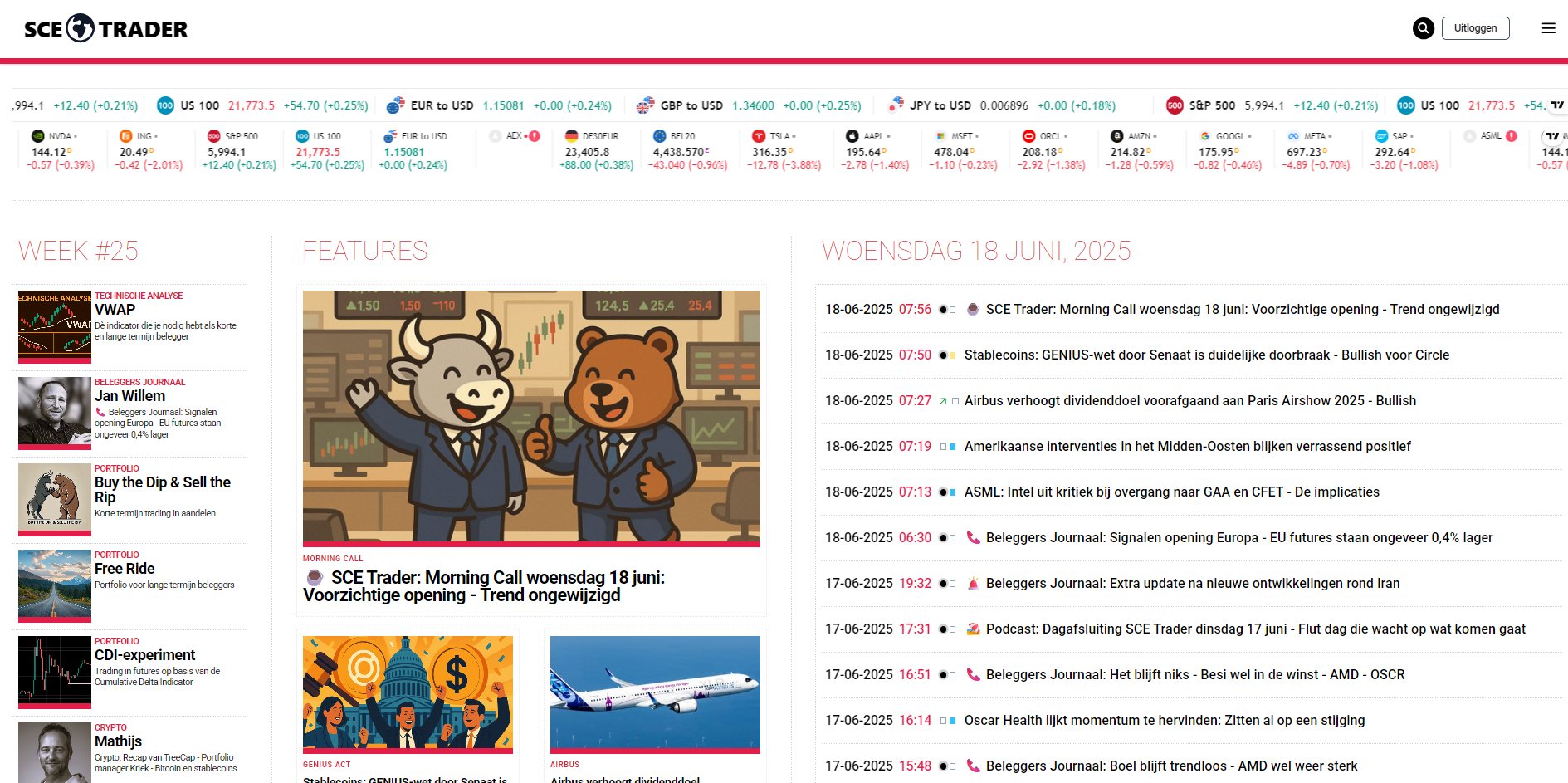Open the VWAP technical analysis article
This screenshot has width=1568, height=783.
tap(115, 310)
